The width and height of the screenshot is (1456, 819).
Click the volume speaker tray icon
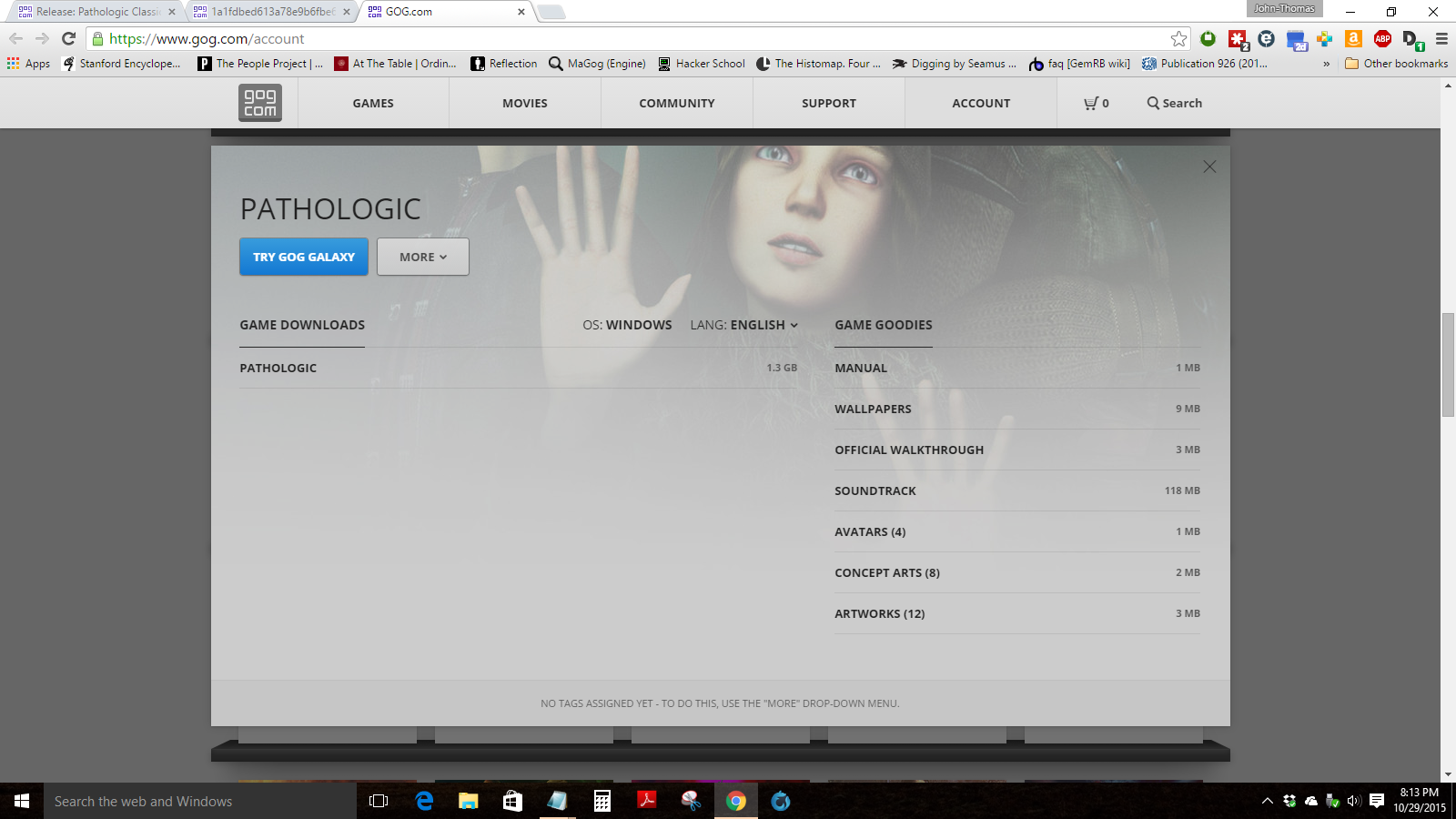click(1354, 801)
